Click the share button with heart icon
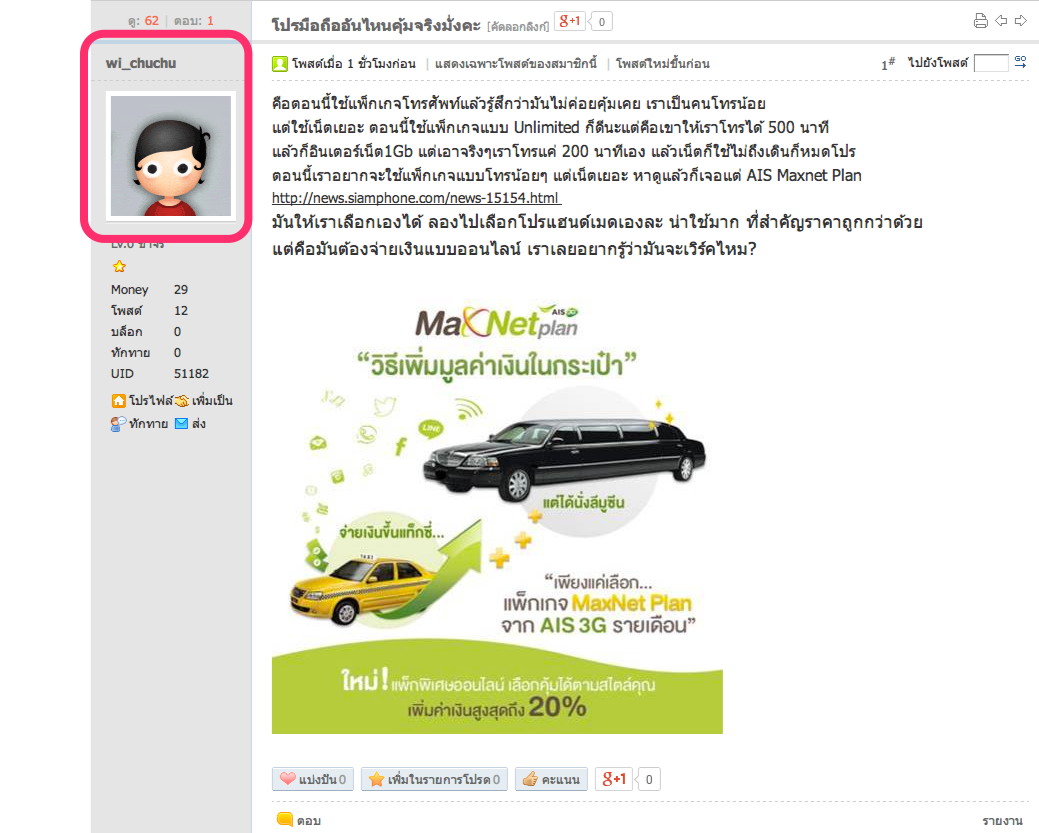1039x833 pixels. pyautogui.click(x=313, y=779)
